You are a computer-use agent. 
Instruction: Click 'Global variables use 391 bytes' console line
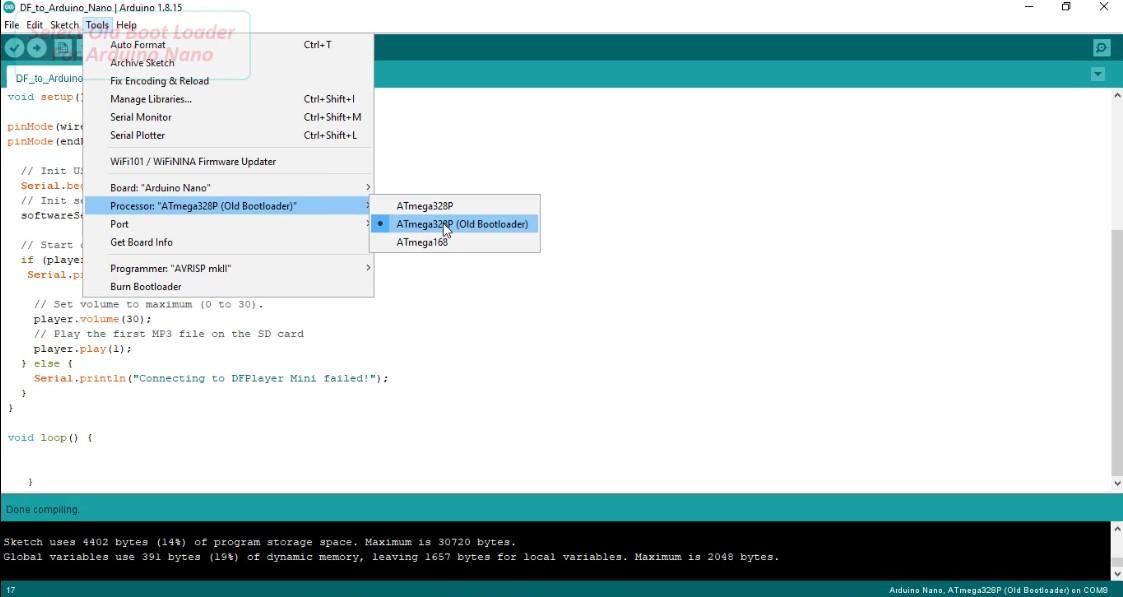(391, 557)
